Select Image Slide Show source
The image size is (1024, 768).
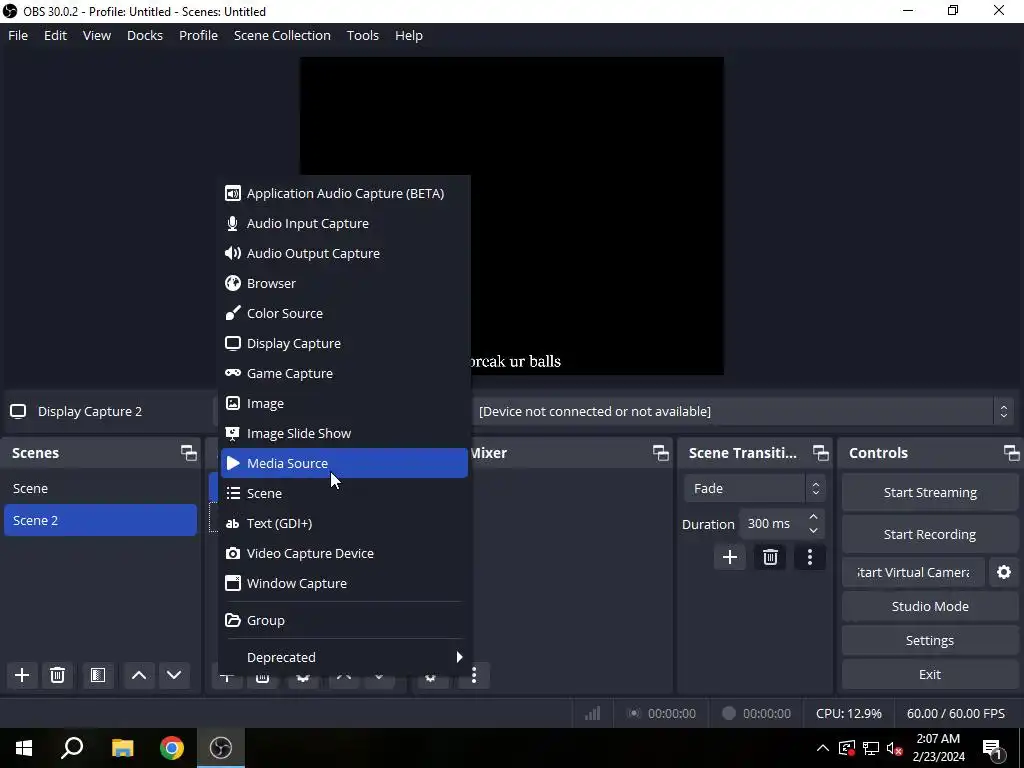tap(344, 434)
